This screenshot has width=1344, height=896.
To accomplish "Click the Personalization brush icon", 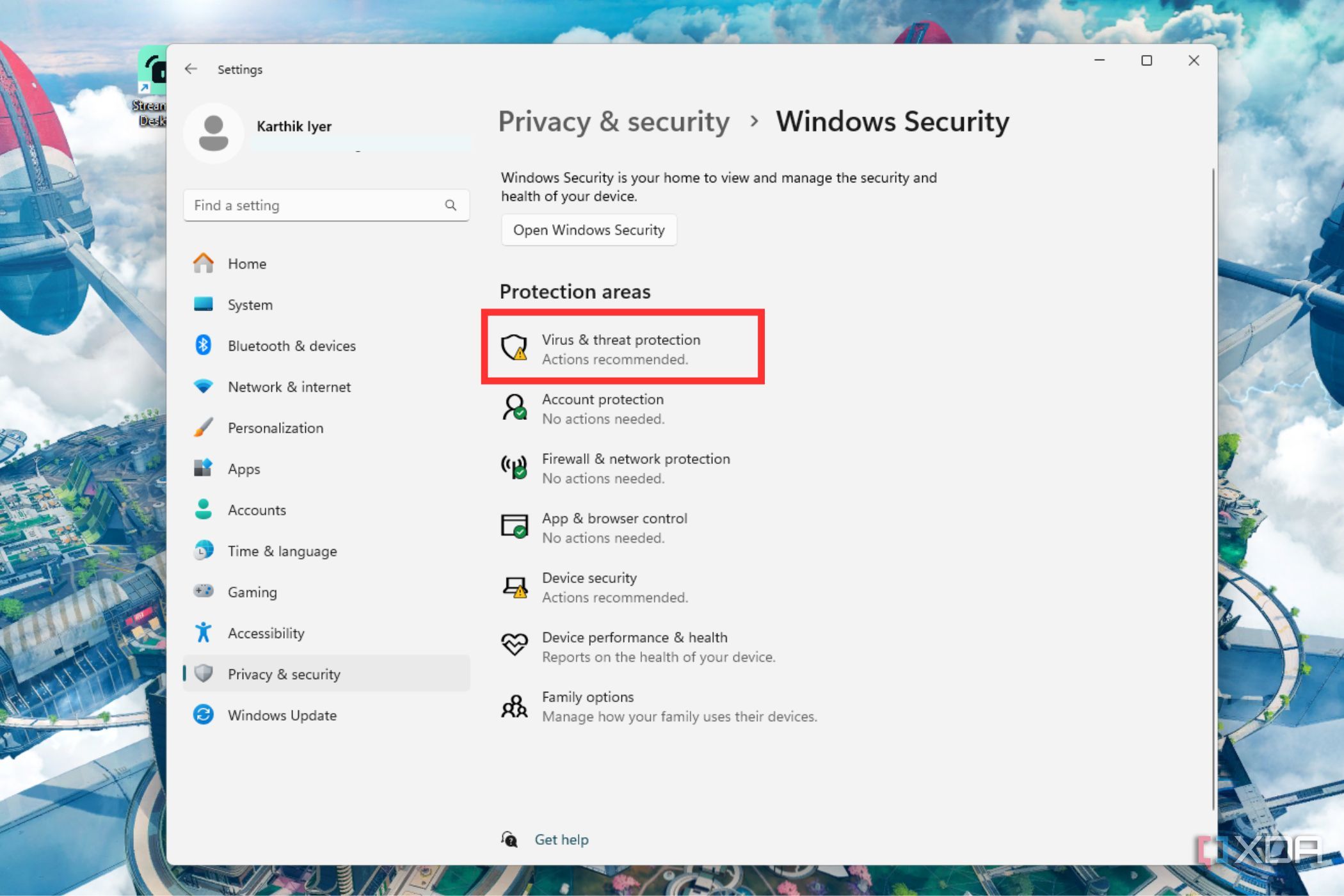I will tap(203, 427).
